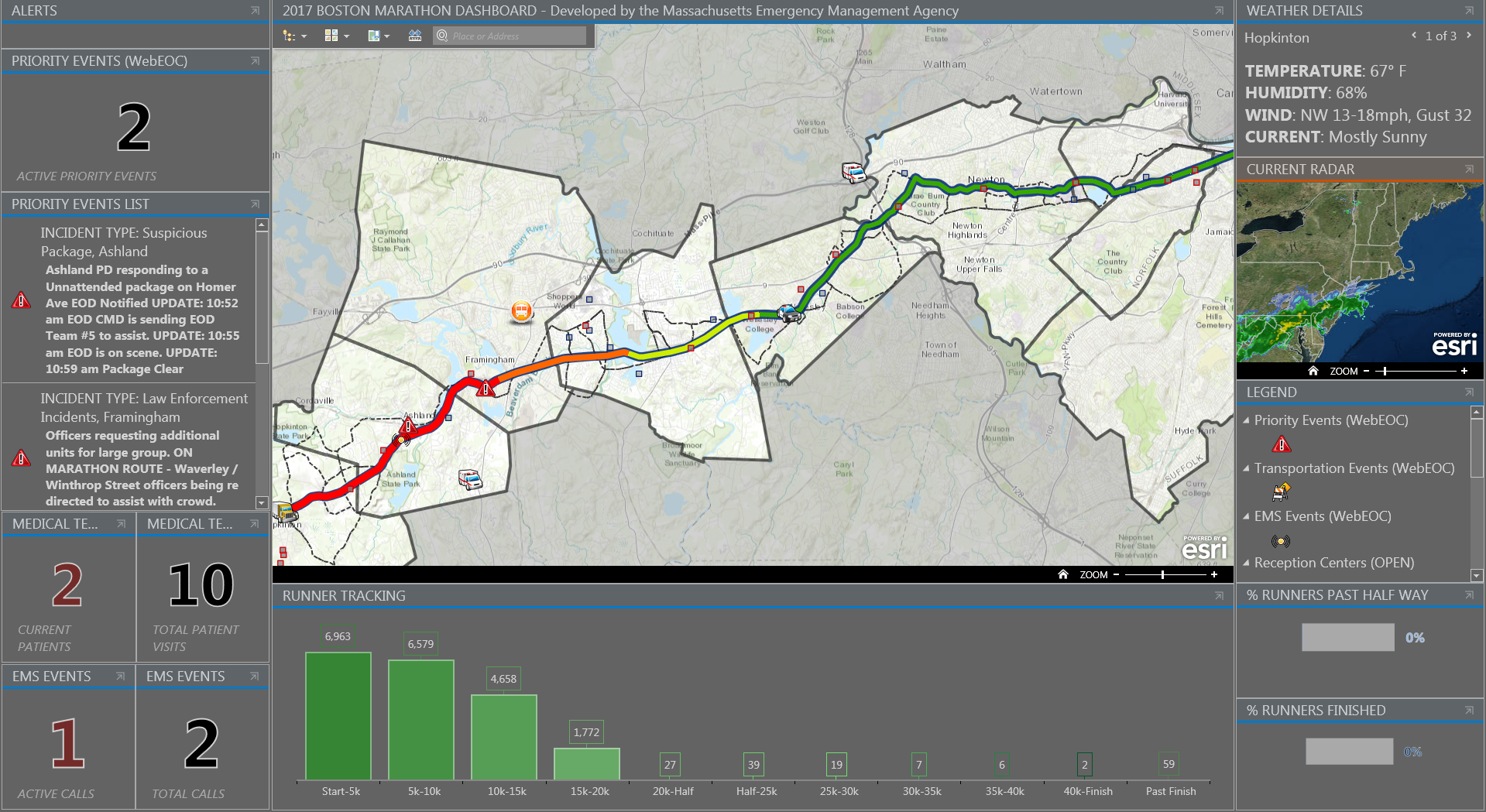Zoom out on the main map
Image resolution: width=1486 pixels, height=812 pixels.
coord(1116,574)
